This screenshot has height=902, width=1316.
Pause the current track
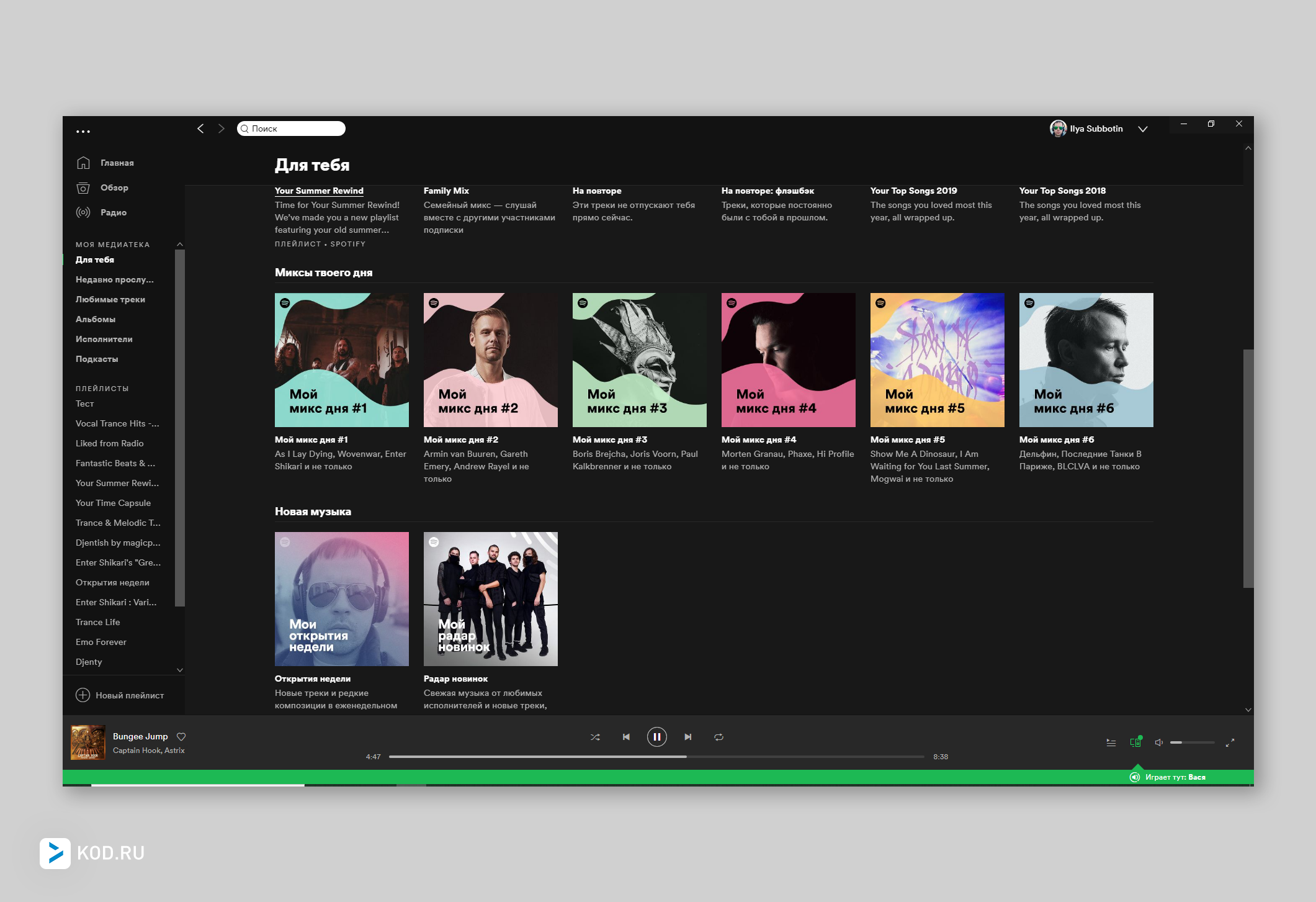point(657,737)
